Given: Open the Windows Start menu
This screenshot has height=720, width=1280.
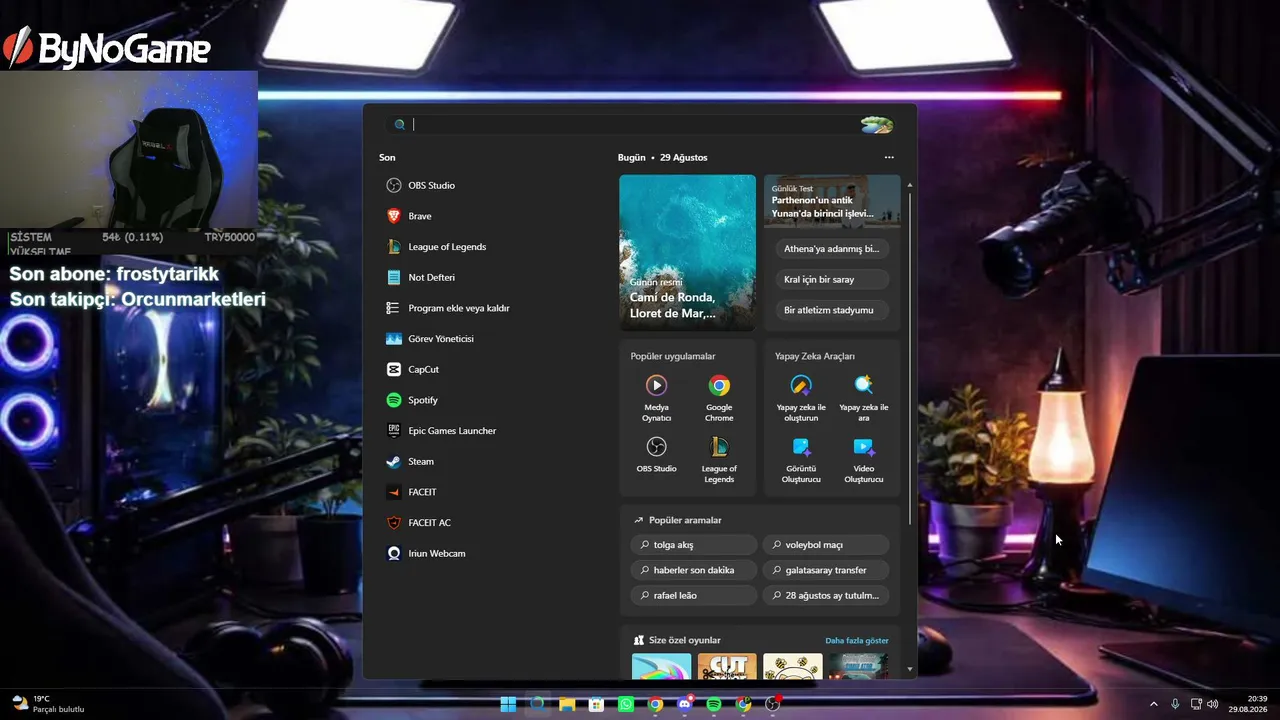Looking at the screenshot, I should pos(508,704).
